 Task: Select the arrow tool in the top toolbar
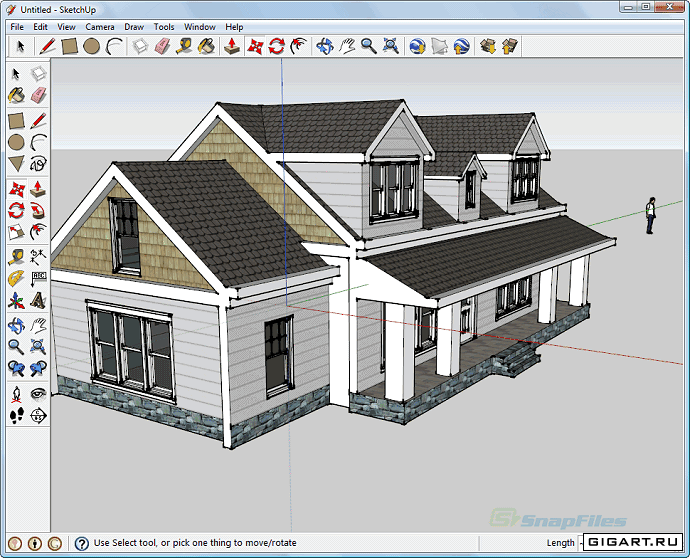pyautogui.click(x=20, y=46)
